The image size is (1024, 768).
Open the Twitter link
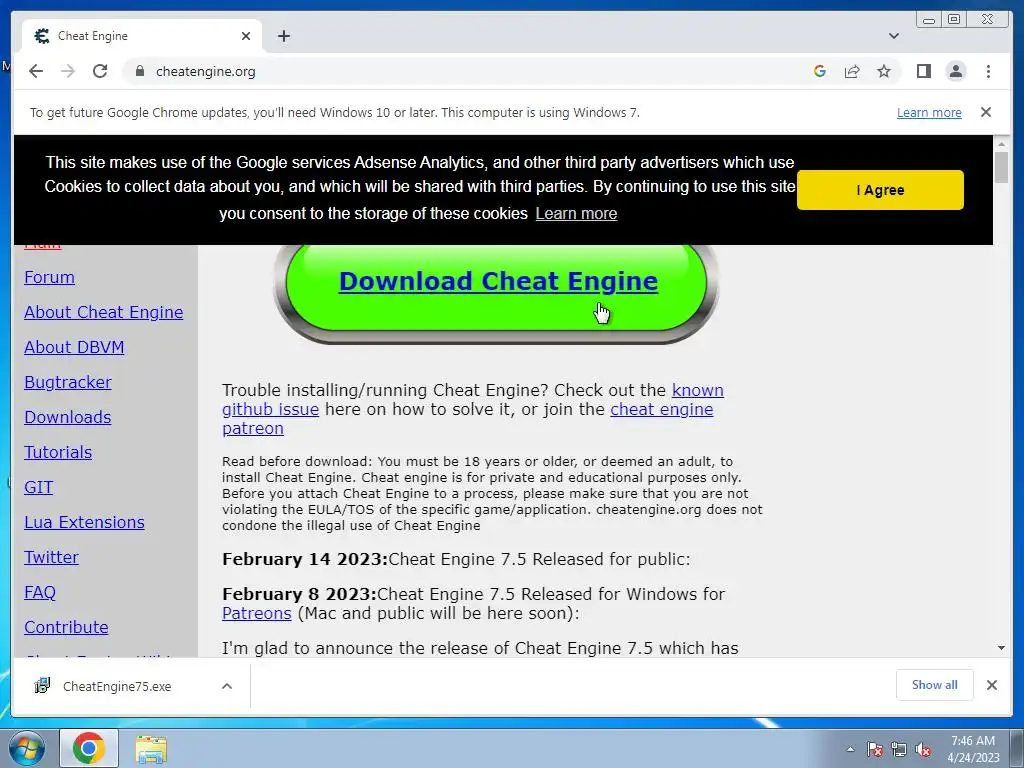pyautogui.click(x=52, y=557)
